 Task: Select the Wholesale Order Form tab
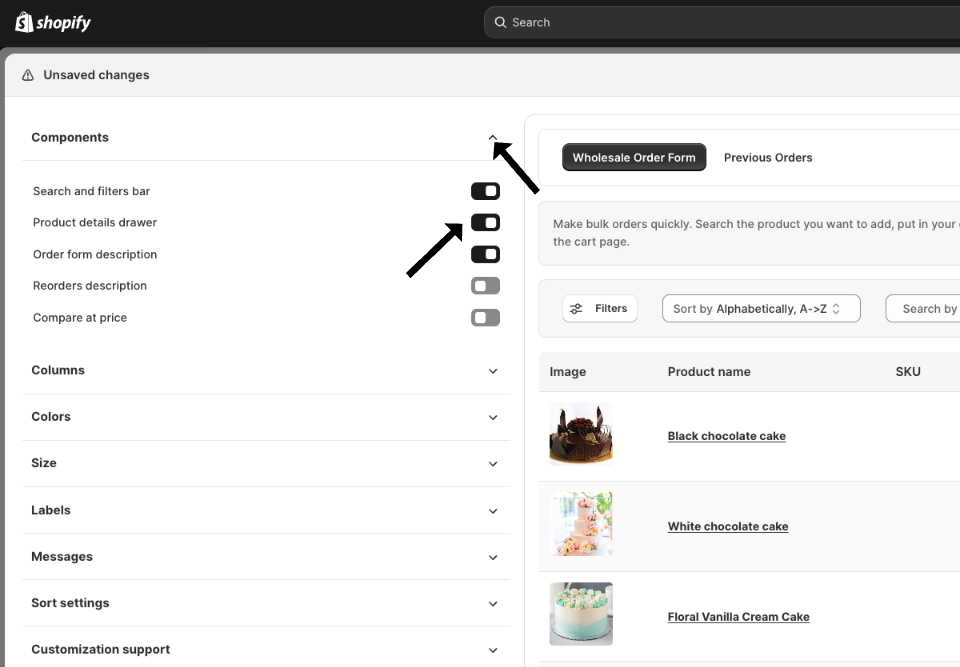tap(634, 157)
